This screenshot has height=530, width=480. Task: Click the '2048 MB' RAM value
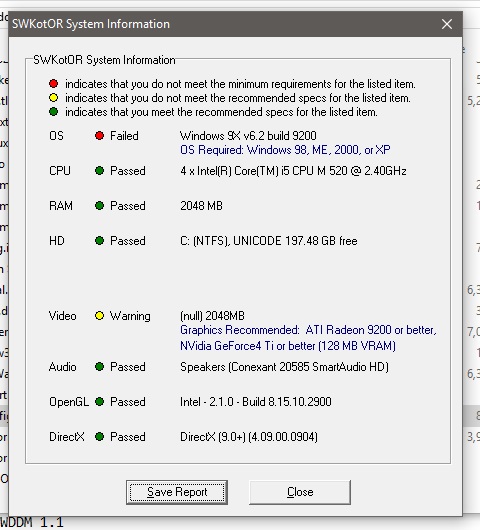[201, 206]
